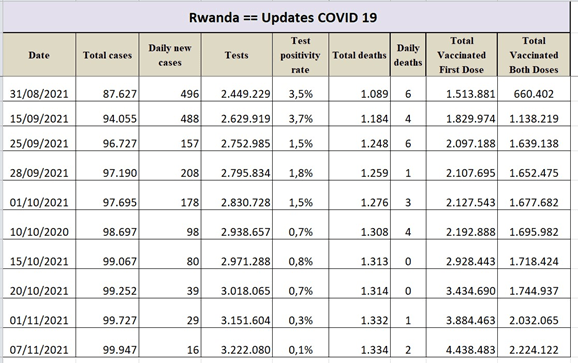Select the Rwanda == Updates COVID 19 title cell
The width and height of the screenshot is (578, 363).
pos(286,17)
